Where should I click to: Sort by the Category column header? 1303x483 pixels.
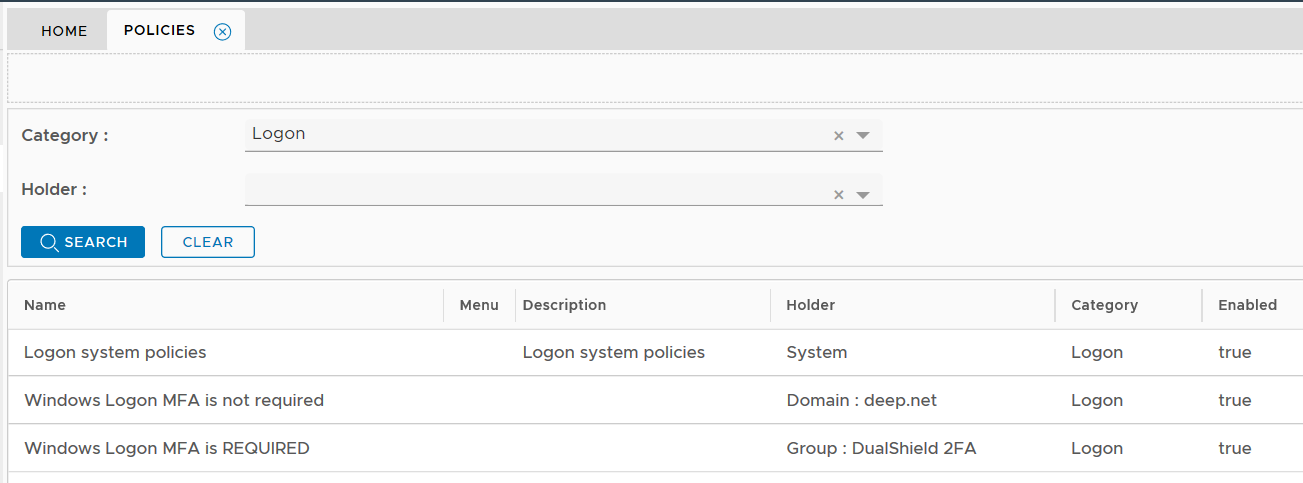point(1104,305)
